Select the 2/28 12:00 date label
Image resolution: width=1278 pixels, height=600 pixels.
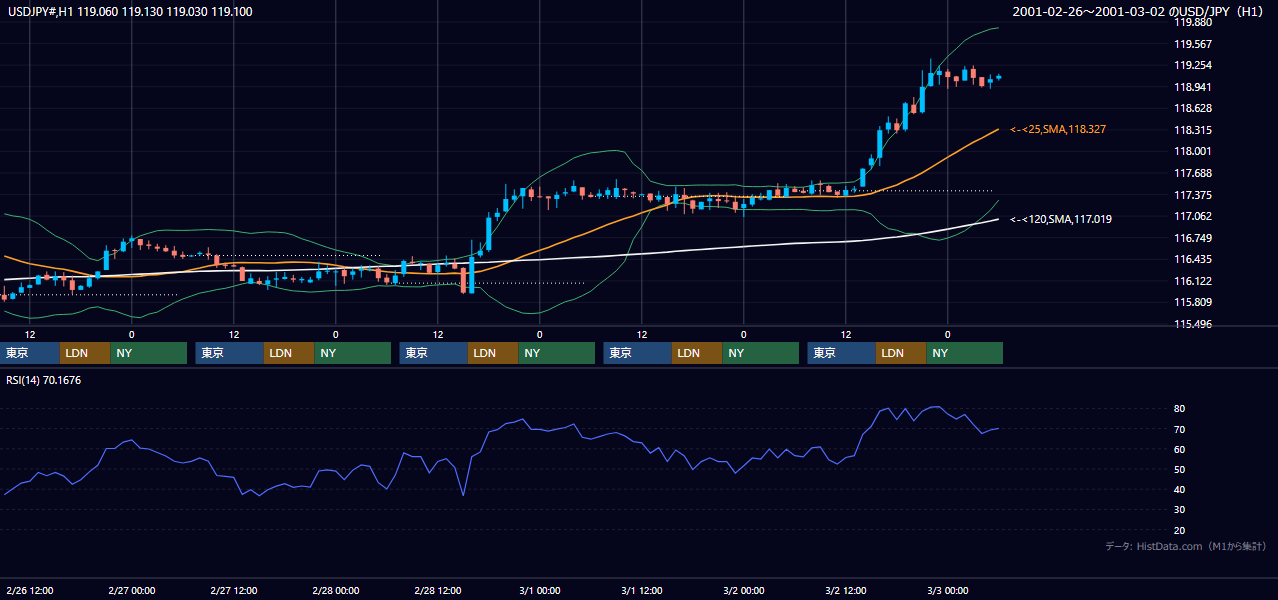pyautogui.click(x=437, y=591)
